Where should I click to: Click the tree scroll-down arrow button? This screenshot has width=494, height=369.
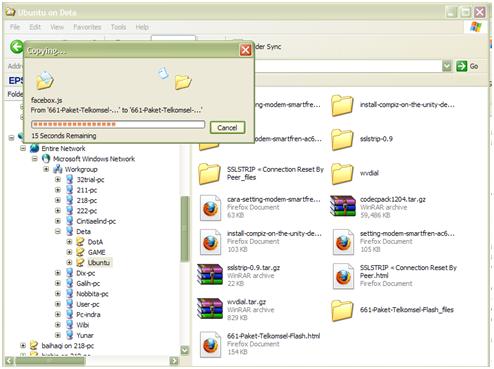pyautogui.click(x=184, y=351)
